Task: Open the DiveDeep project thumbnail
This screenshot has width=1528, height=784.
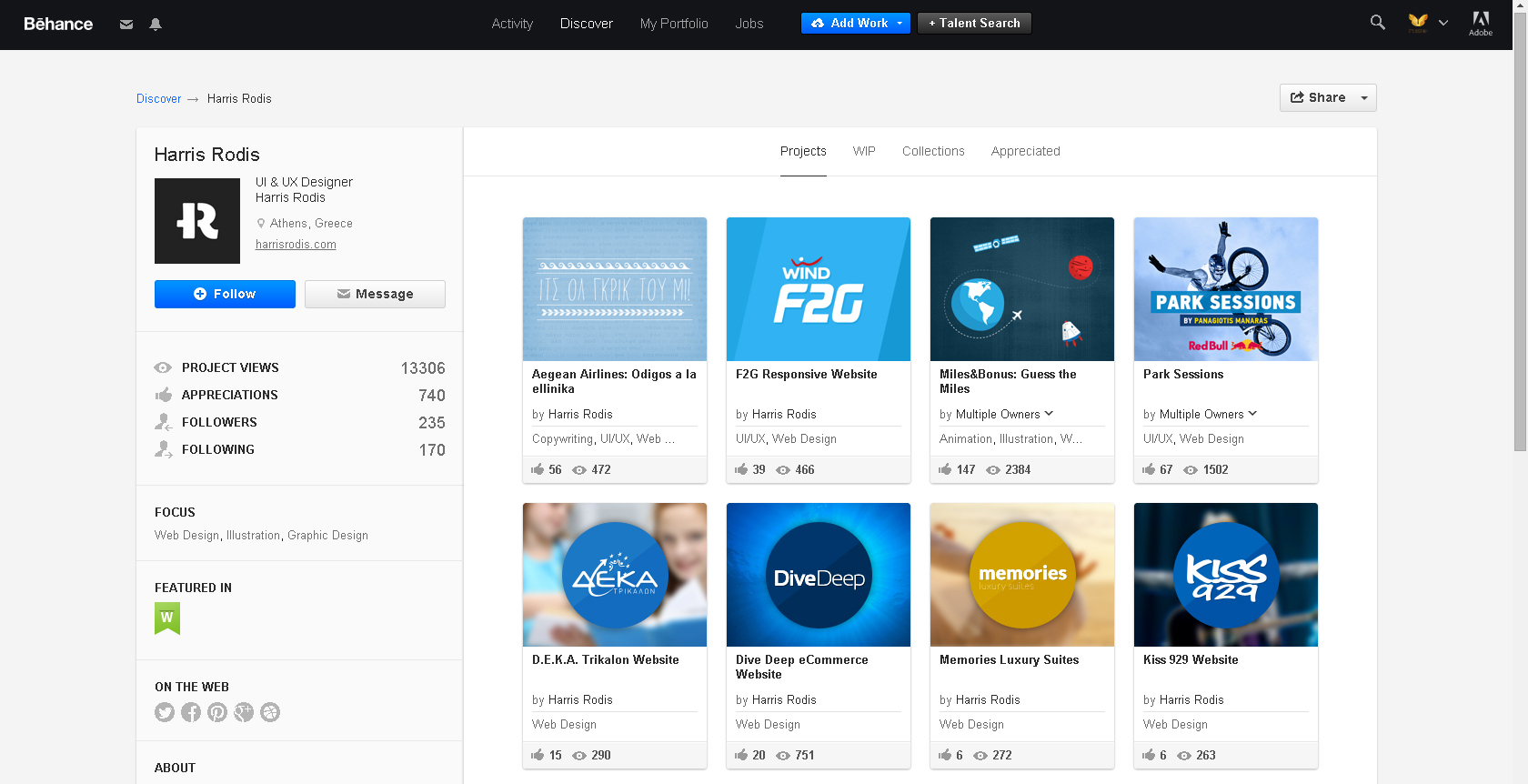Action: click(x=819, y=575)
